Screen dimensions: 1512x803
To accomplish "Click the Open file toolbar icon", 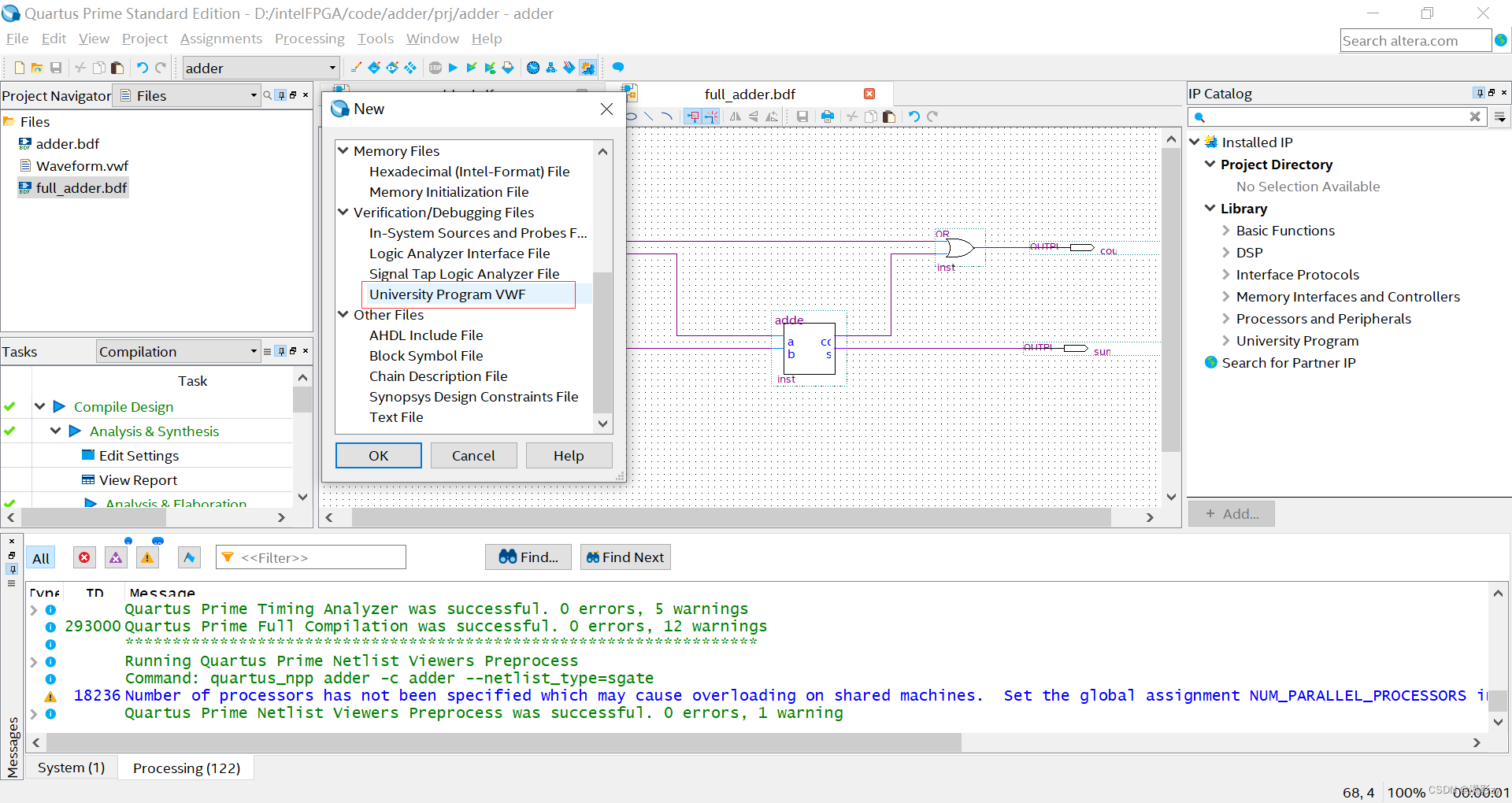I will tap(37, 68).
